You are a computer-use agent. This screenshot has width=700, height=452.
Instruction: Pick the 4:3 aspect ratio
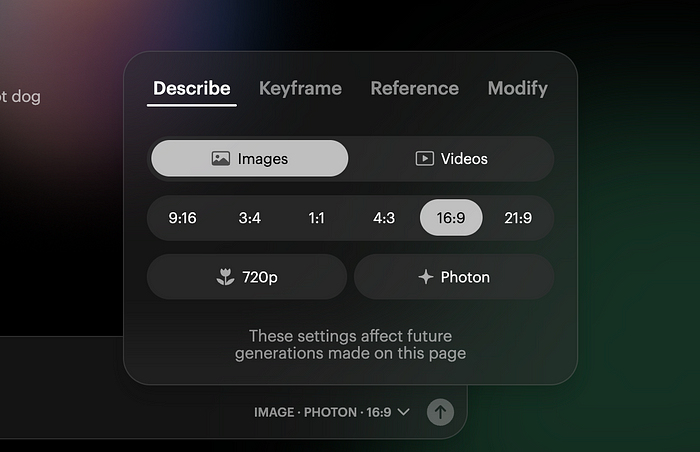click(x=384, y=218)
